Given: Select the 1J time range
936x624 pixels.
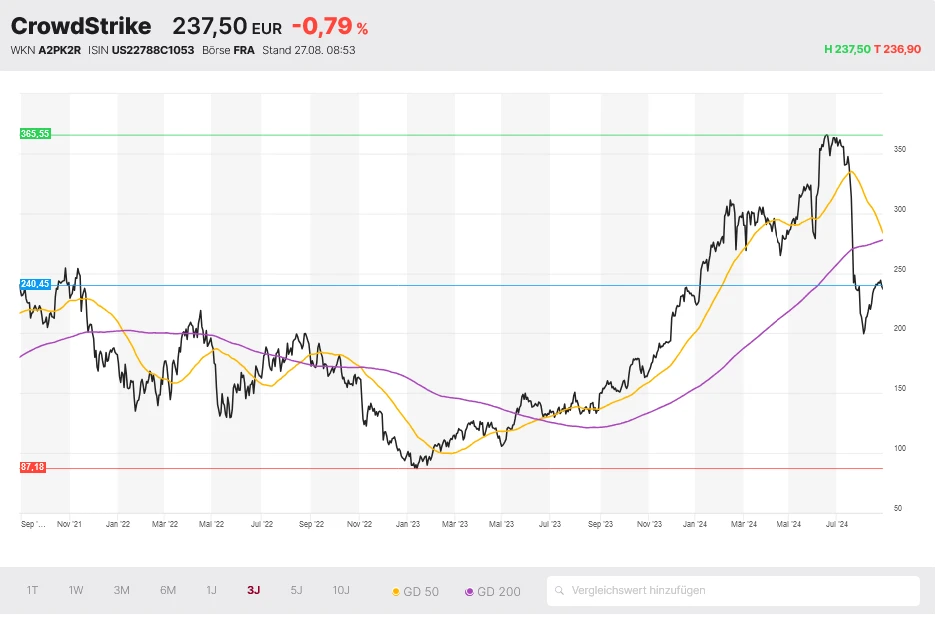Looking at the screenshot, I should click(211, 590).
